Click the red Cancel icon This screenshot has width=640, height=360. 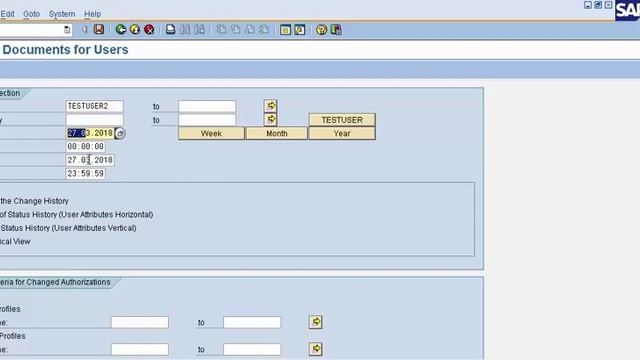click(149, 29)
